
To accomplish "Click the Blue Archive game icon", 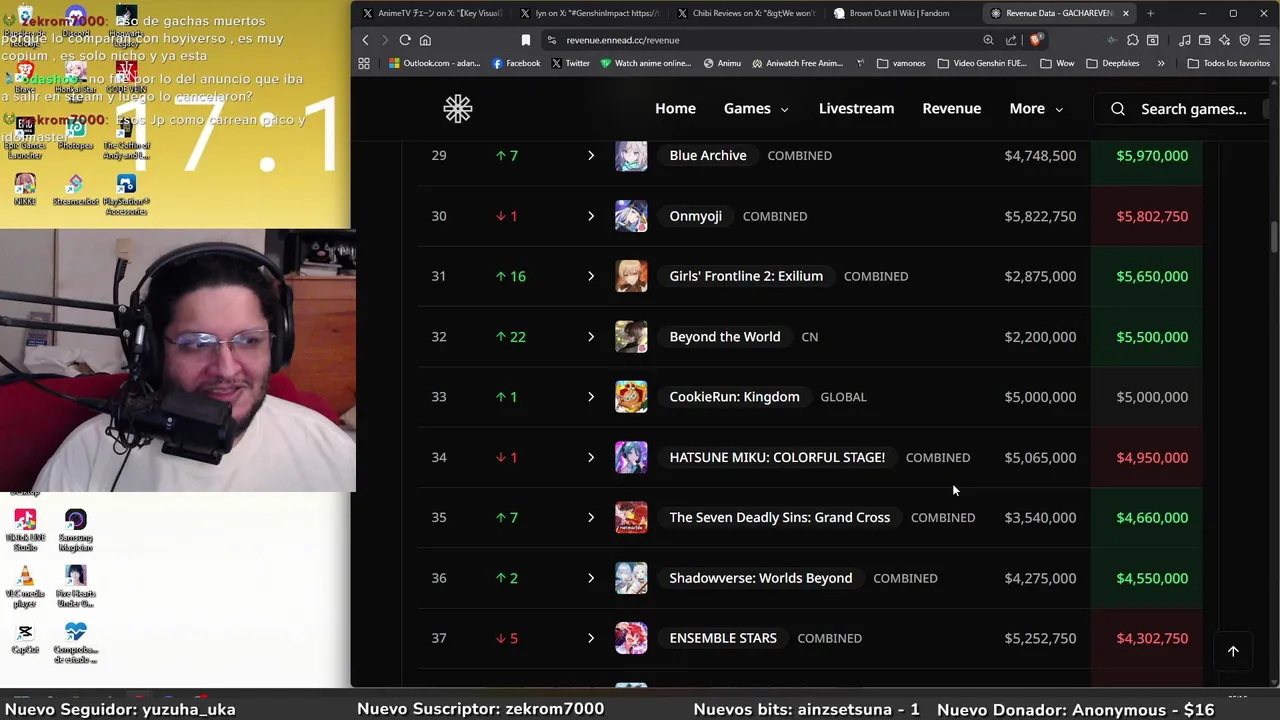I will (x=631, y=155).
